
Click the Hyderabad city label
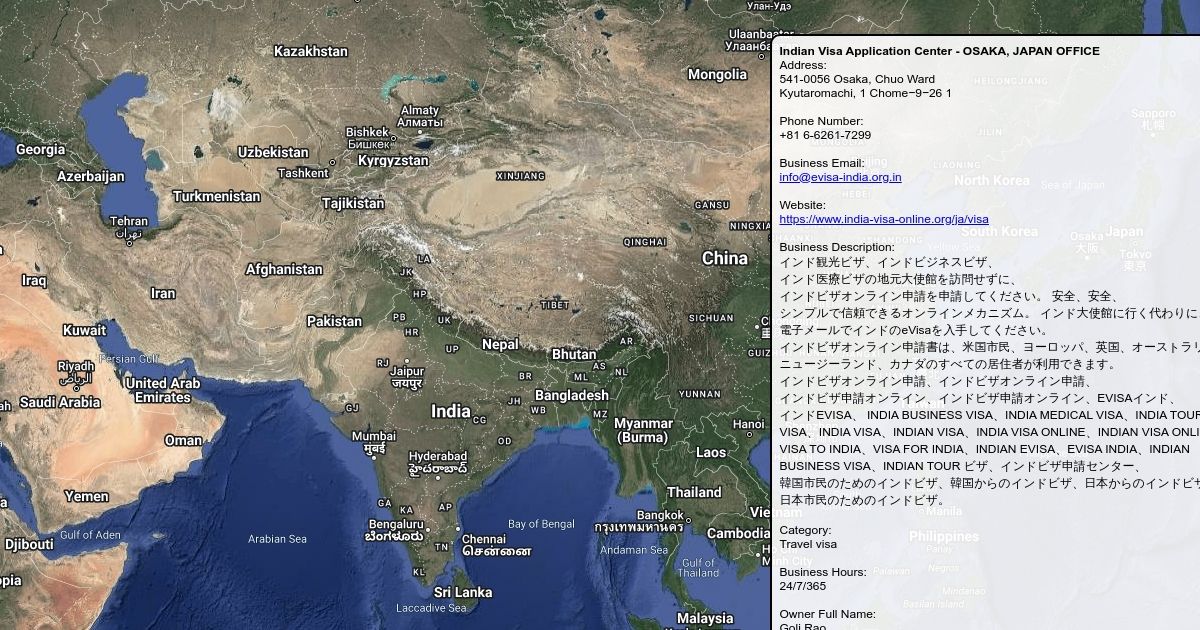[x=438, y=462]
